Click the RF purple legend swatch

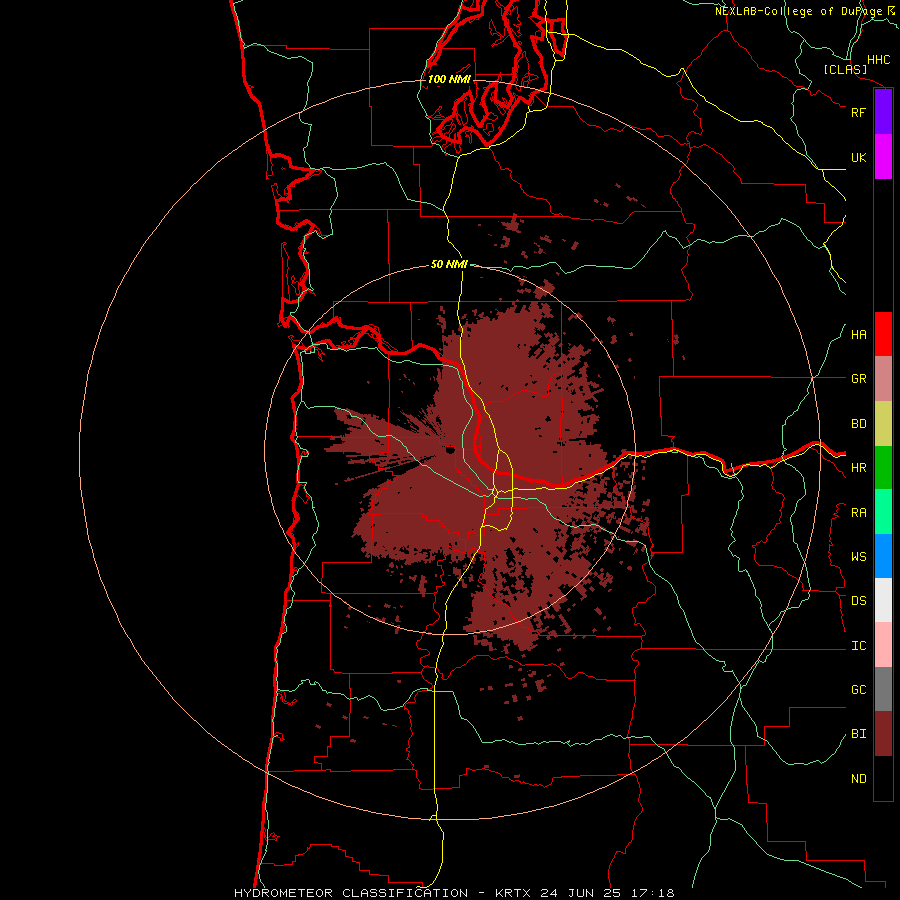click(883, 112)
